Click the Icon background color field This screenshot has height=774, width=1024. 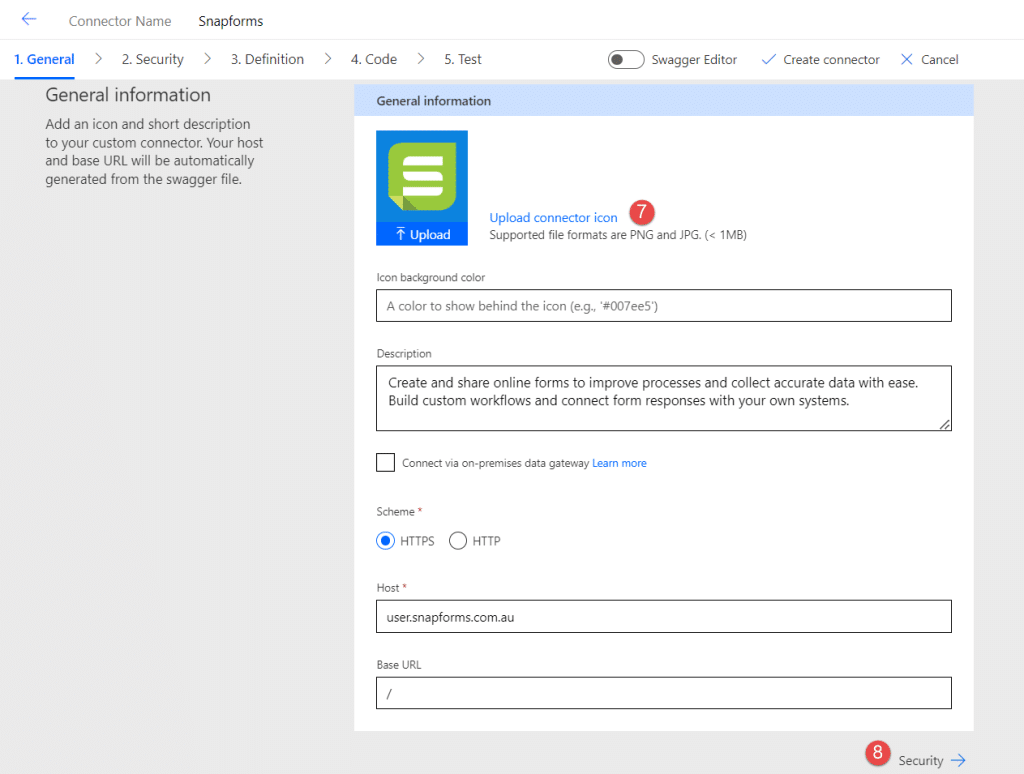(664, 305)
